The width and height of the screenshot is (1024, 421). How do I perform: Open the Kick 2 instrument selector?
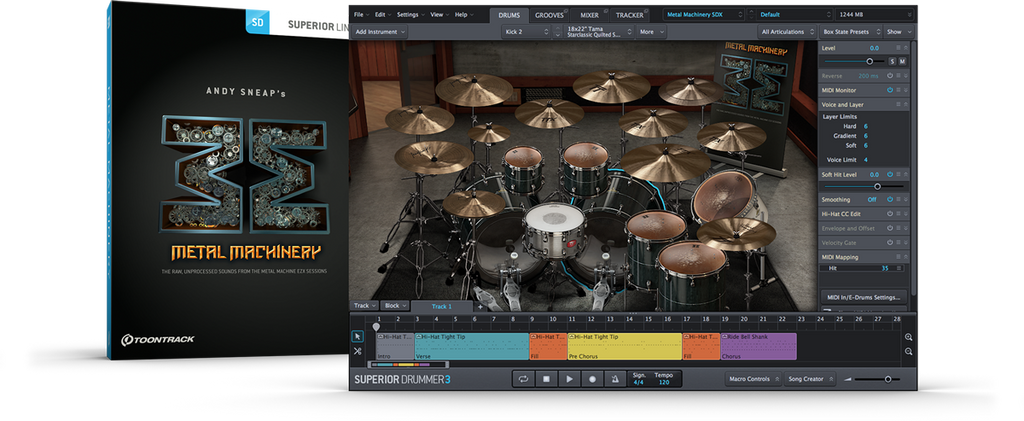[x=526, y=31]
